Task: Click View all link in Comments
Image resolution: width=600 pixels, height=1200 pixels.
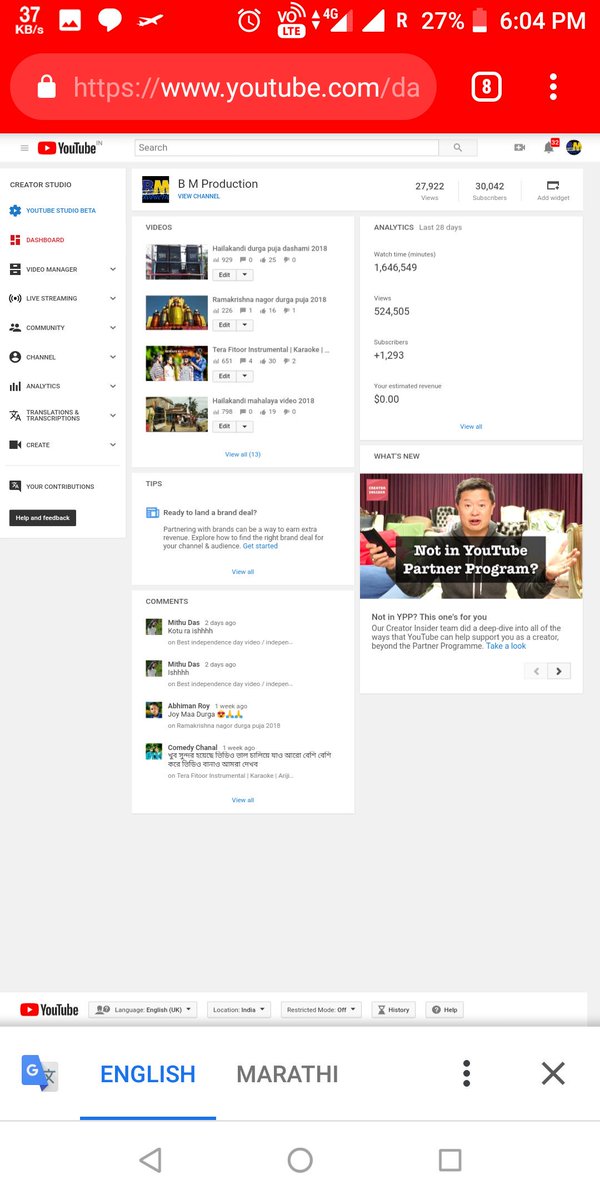Action: tap(243, 800)
